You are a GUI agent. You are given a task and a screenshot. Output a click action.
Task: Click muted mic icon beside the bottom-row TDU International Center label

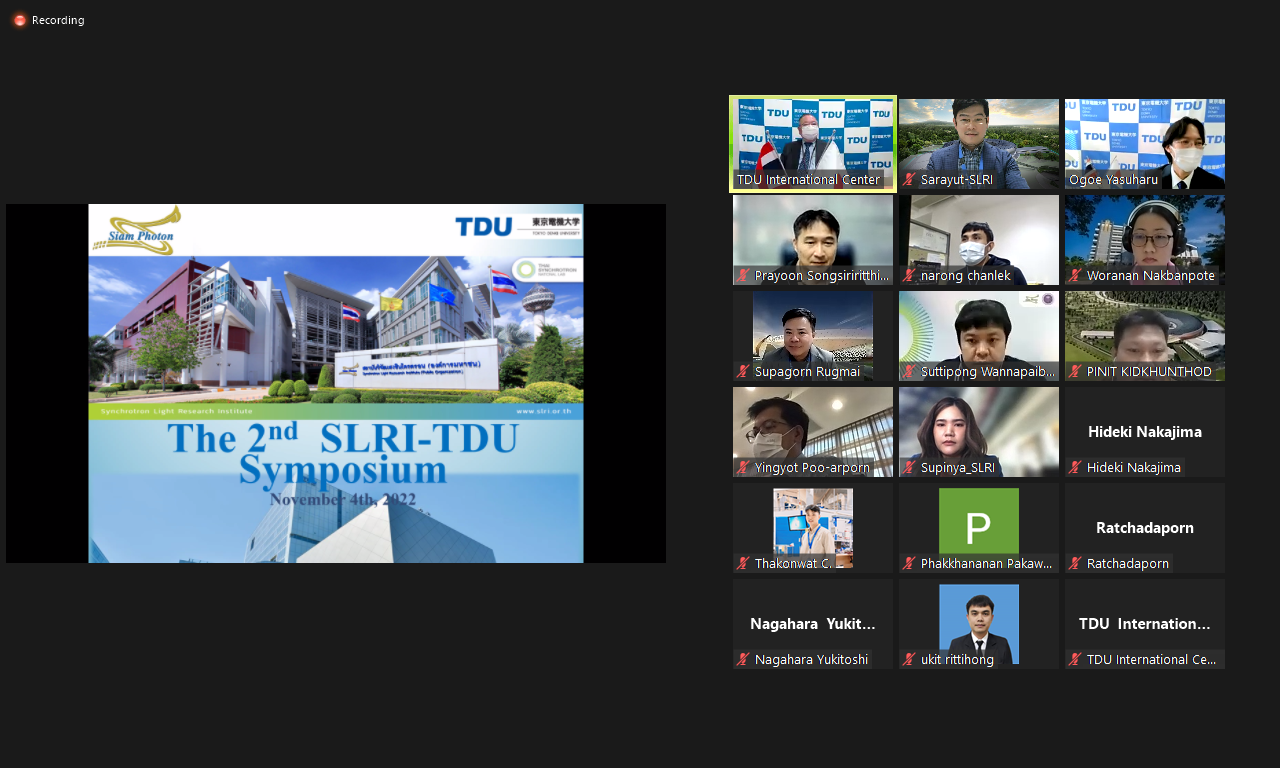pyautogui.click(x=1075, y=660)
